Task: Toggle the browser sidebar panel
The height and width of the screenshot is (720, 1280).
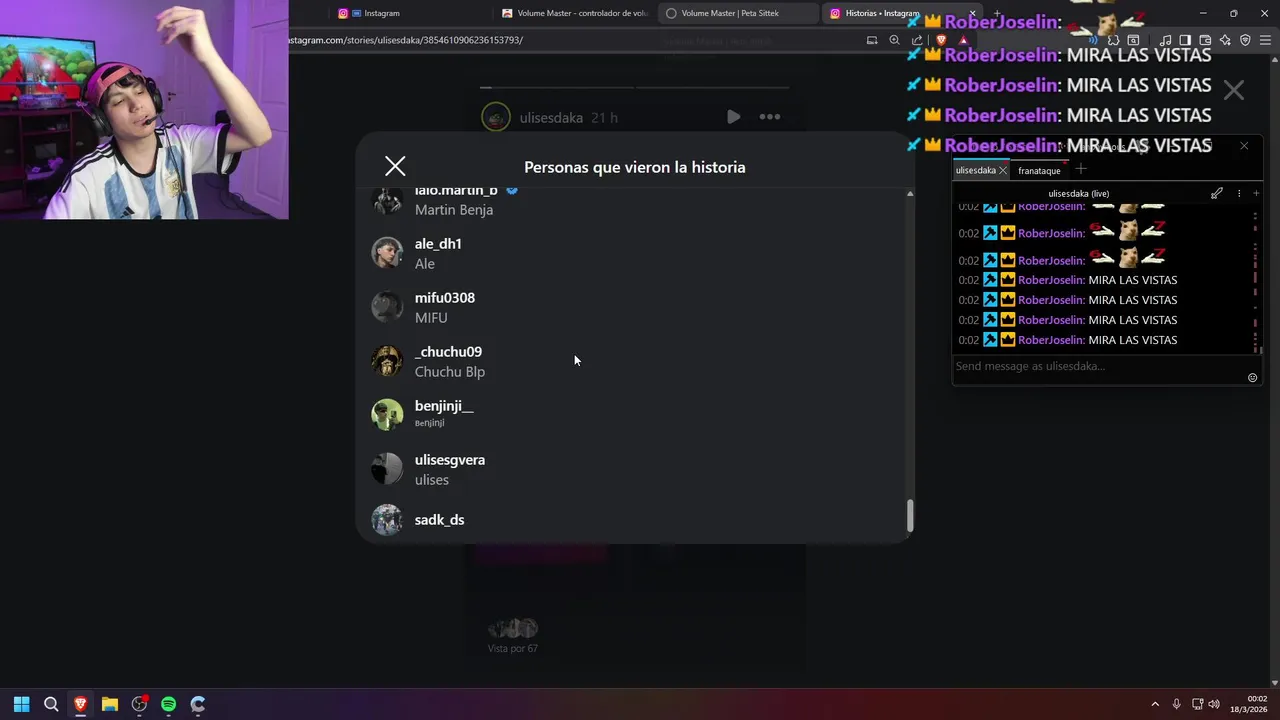Action: tap(1185, 40)
